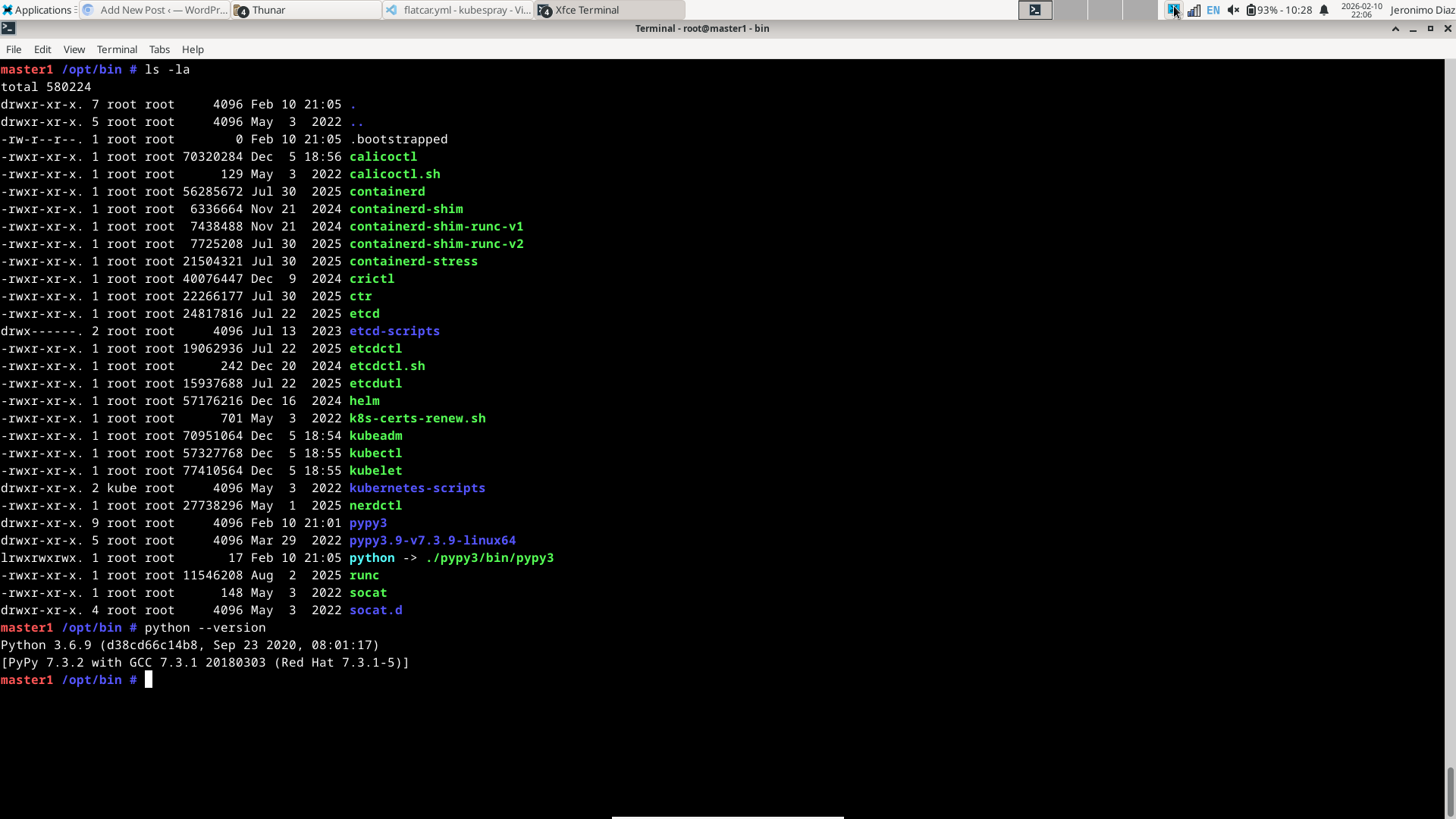Roll up the terminal window with the up arrow
This screenshot has height=819, width=1456.
click(x=1395, y=28)
